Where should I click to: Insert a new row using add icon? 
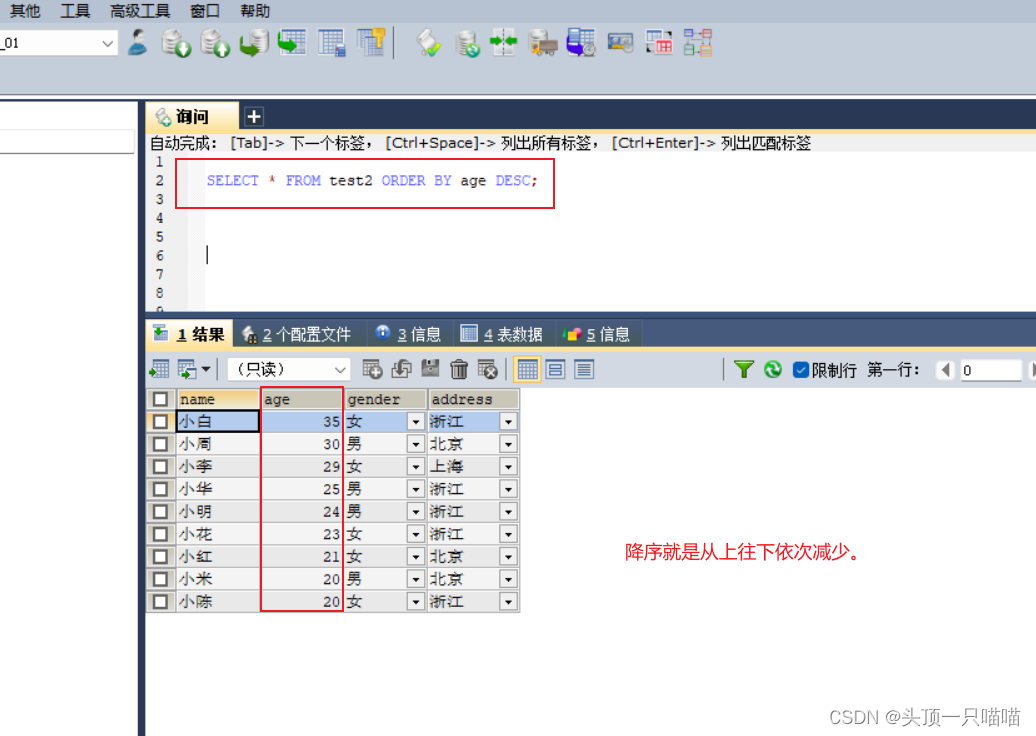pyautogui.click(x=371, y=369)
